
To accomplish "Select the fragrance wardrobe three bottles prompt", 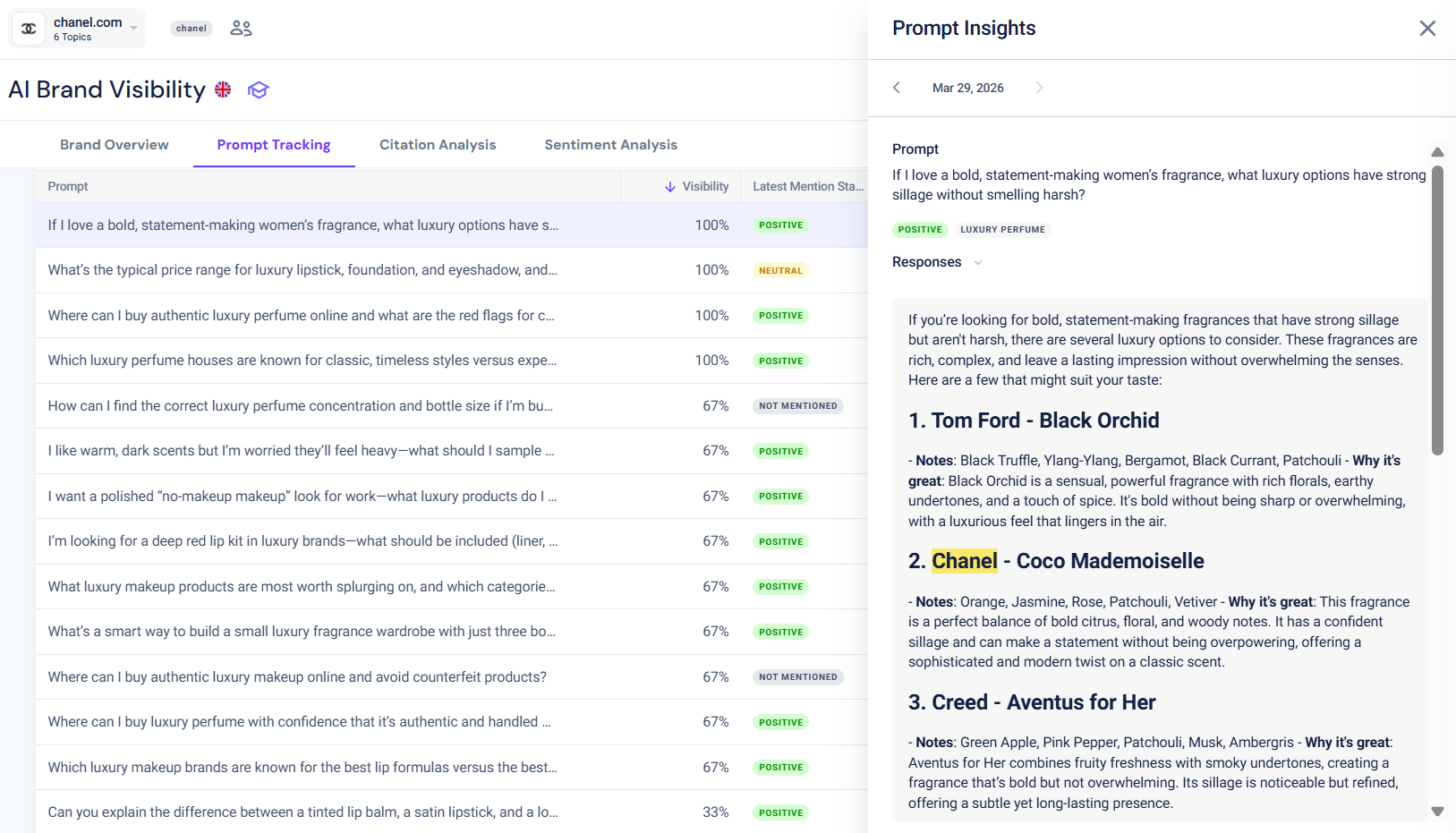I will [x=452, y=632].
